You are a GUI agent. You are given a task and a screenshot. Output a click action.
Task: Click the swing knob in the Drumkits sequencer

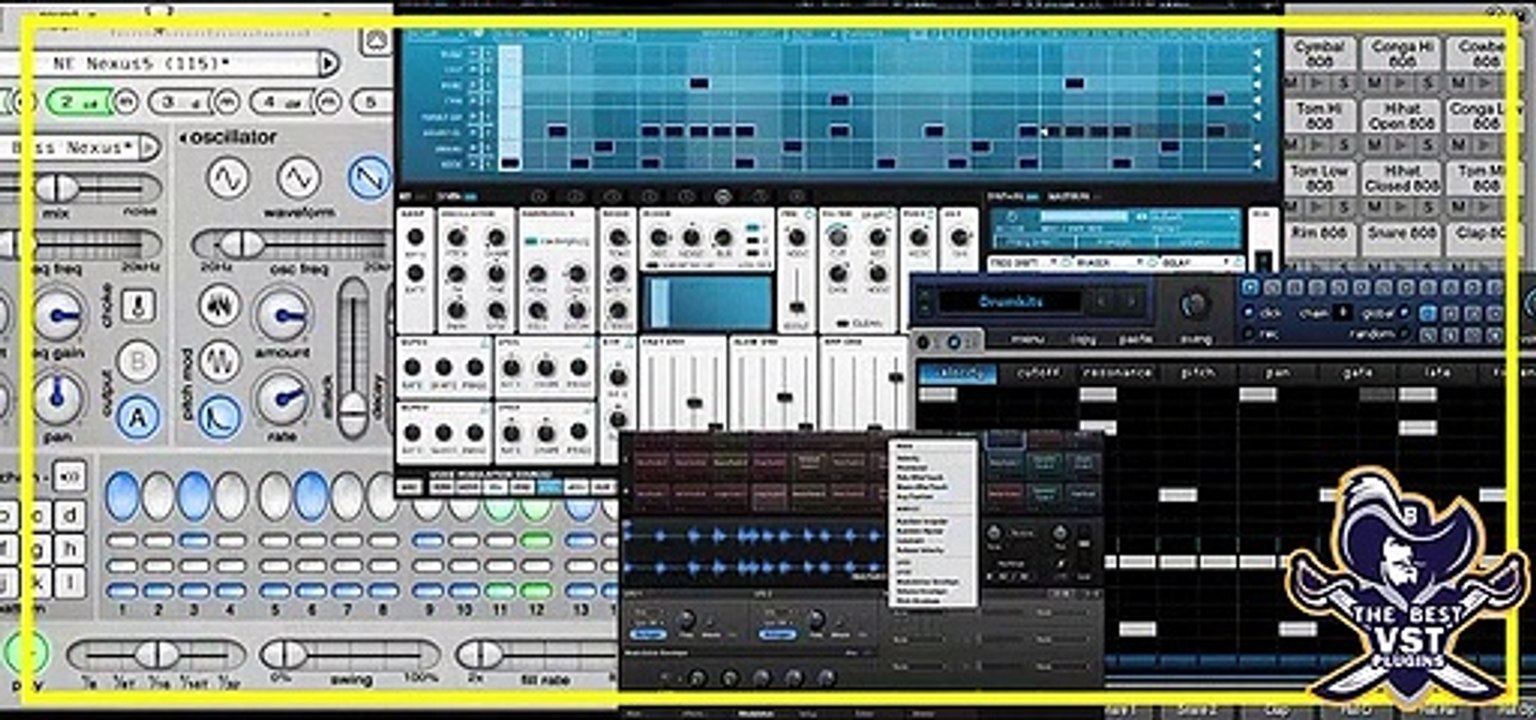(1195, 305)
